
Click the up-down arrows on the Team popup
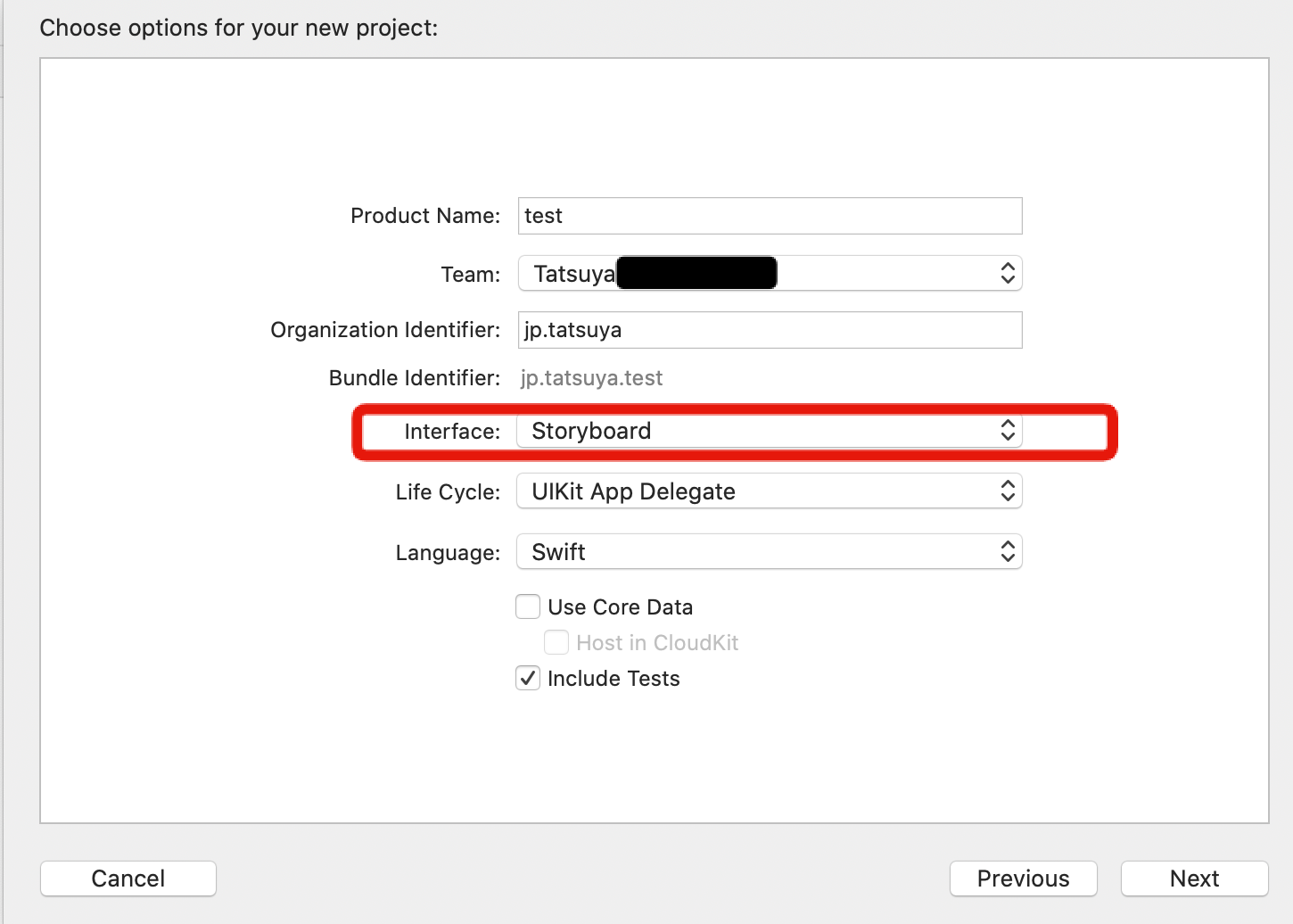(1008, 274)
